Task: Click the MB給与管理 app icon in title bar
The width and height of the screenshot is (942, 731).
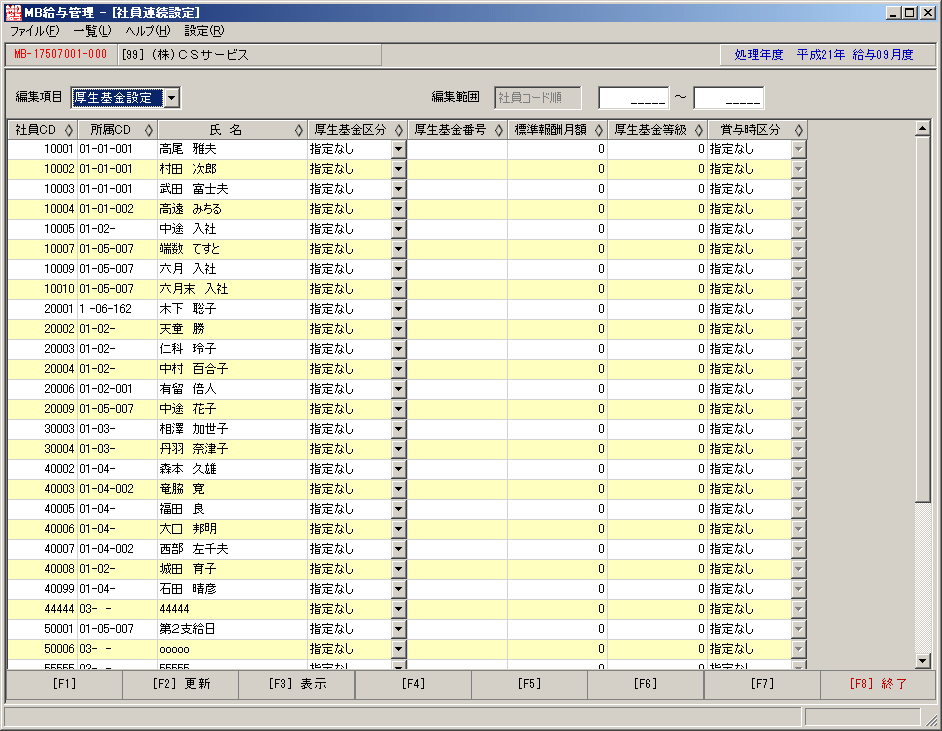Action: [13, 12]
